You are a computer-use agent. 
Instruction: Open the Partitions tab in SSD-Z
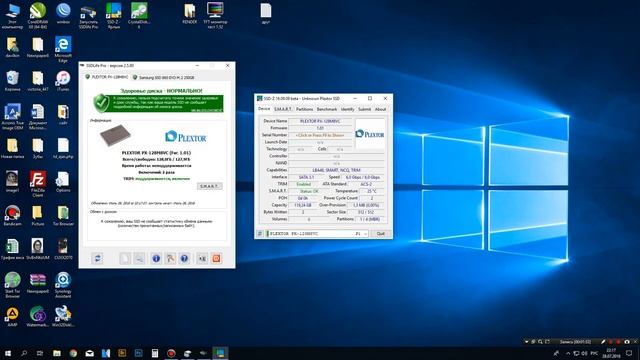tap(304, 109)
